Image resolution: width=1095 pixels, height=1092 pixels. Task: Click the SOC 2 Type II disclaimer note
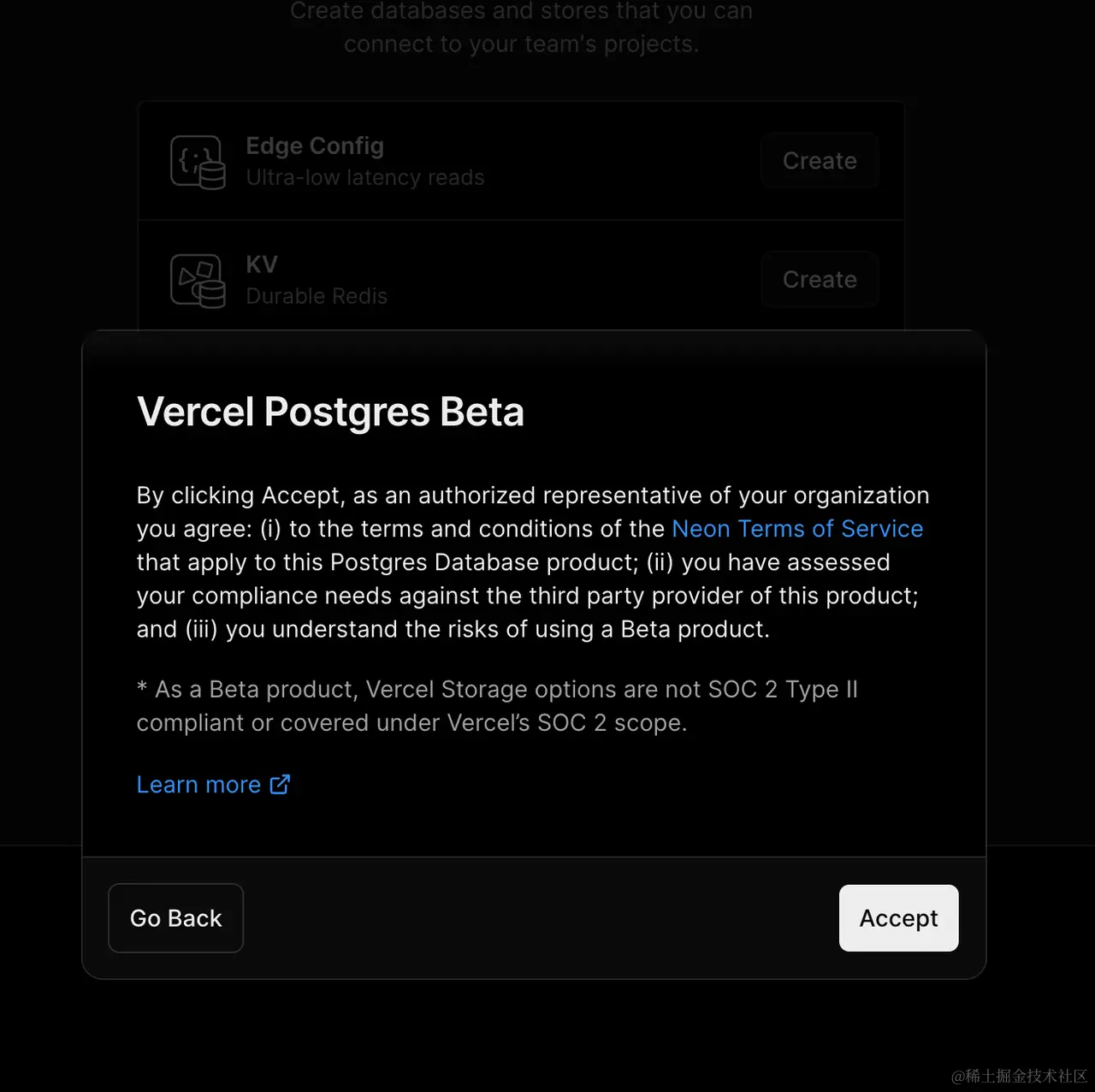click(496, 706)
